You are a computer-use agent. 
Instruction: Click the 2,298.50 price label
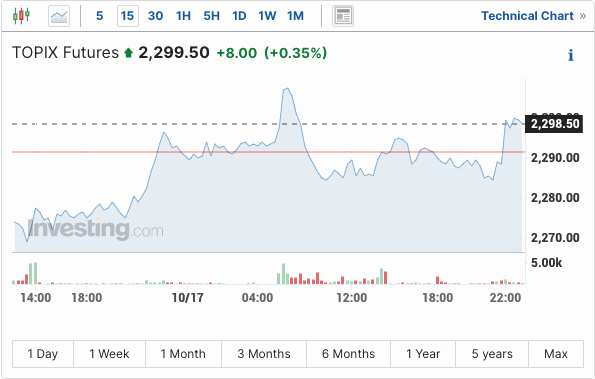(554, 124)
